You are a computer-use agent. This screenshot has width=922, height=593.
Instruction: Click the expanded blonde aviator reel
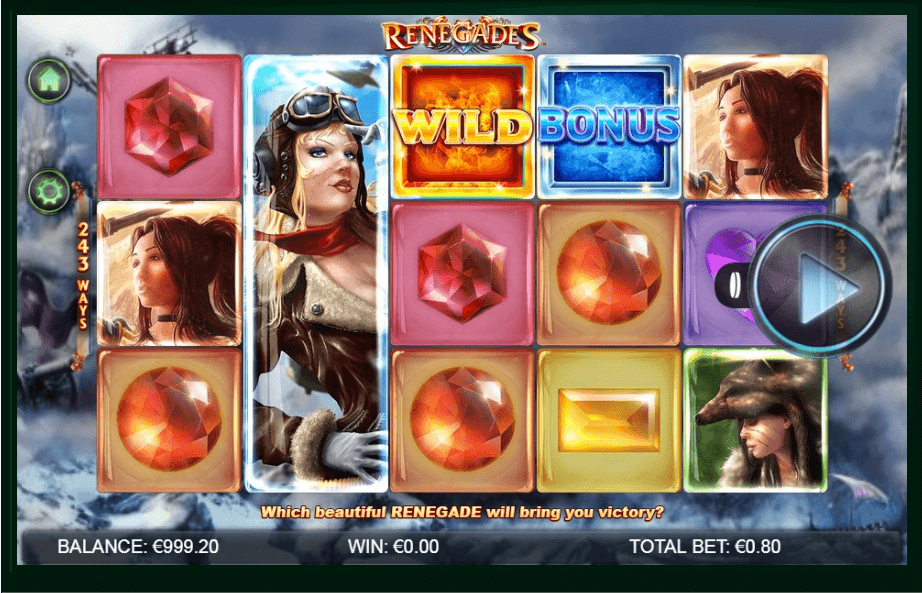click(x=316, y=274)
